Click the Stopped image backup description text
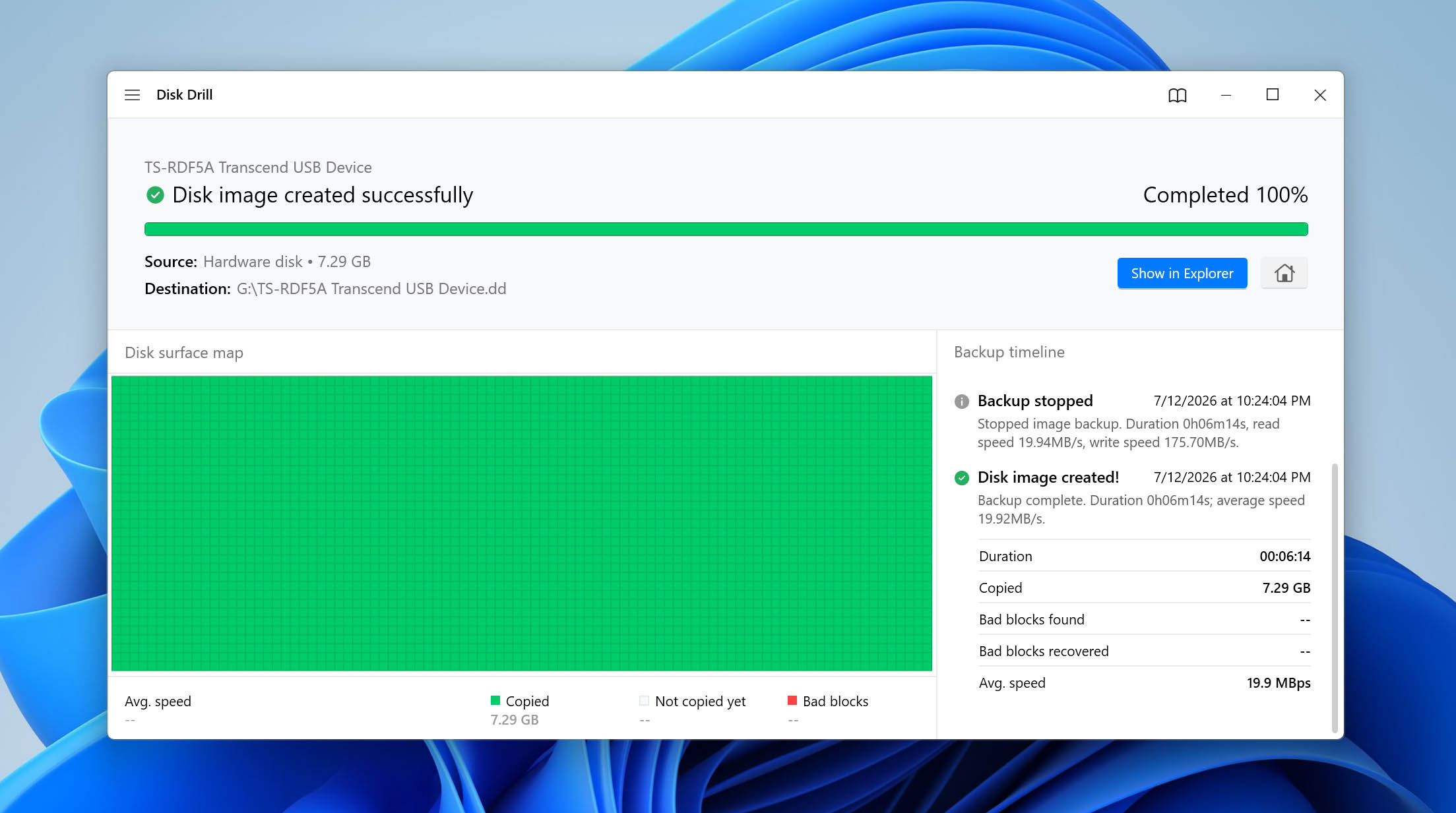Screen dimensions: 1456x813 pos(1129,433)
